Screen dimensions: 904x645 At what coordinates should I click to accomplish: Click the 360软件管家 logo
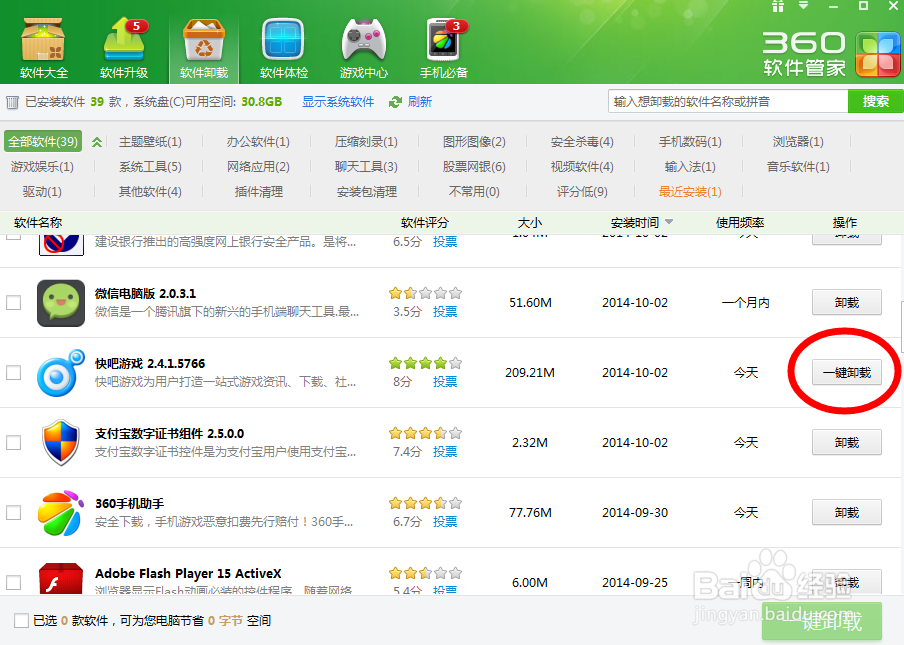tap(830, 55)
